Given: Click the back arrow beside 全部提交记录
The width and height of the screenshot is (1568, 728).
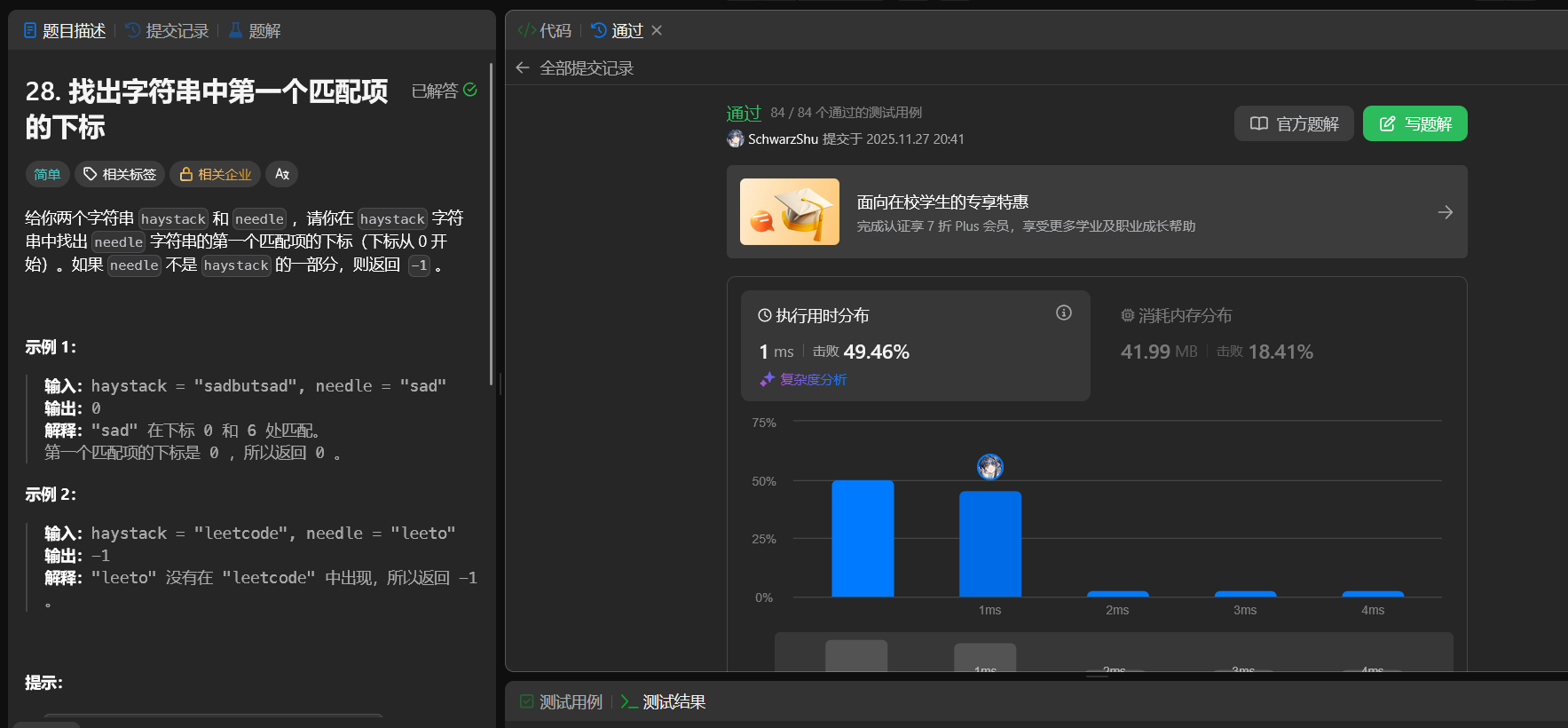Looking at the screenshot, I should [x=523, y=68].
